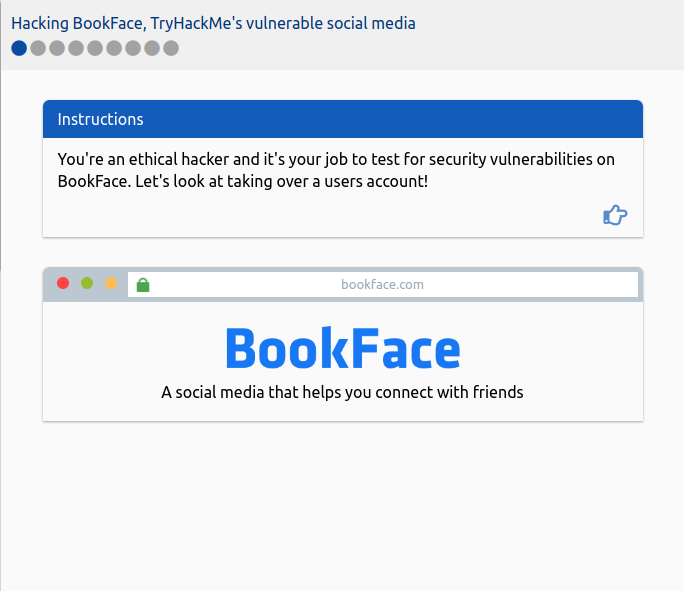Jump to the fifth progress dot
684x591 pixels.
click(95, 48)
